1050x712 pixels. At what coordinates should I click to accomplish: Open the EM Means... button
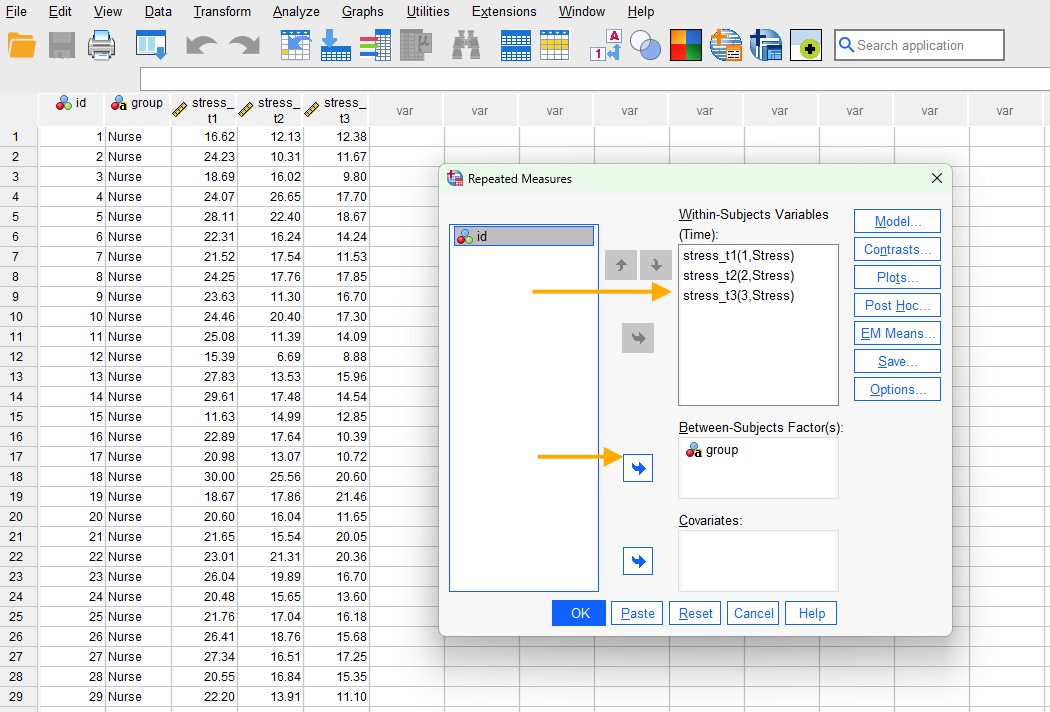coord(897,333)
